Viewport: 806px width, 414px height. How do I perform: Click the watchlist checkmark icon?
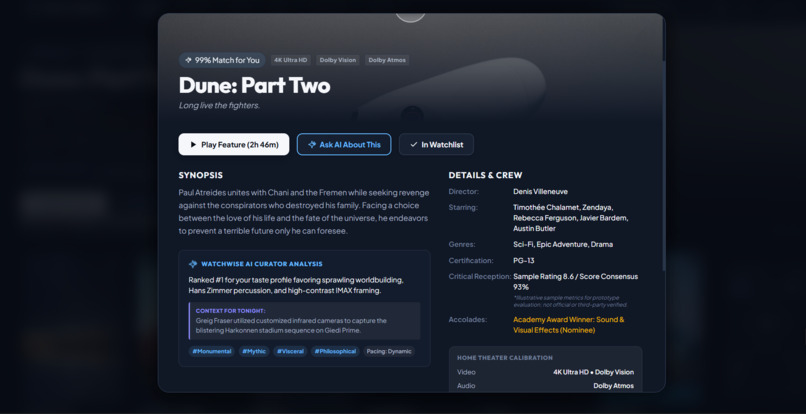(x=414, y=145)
